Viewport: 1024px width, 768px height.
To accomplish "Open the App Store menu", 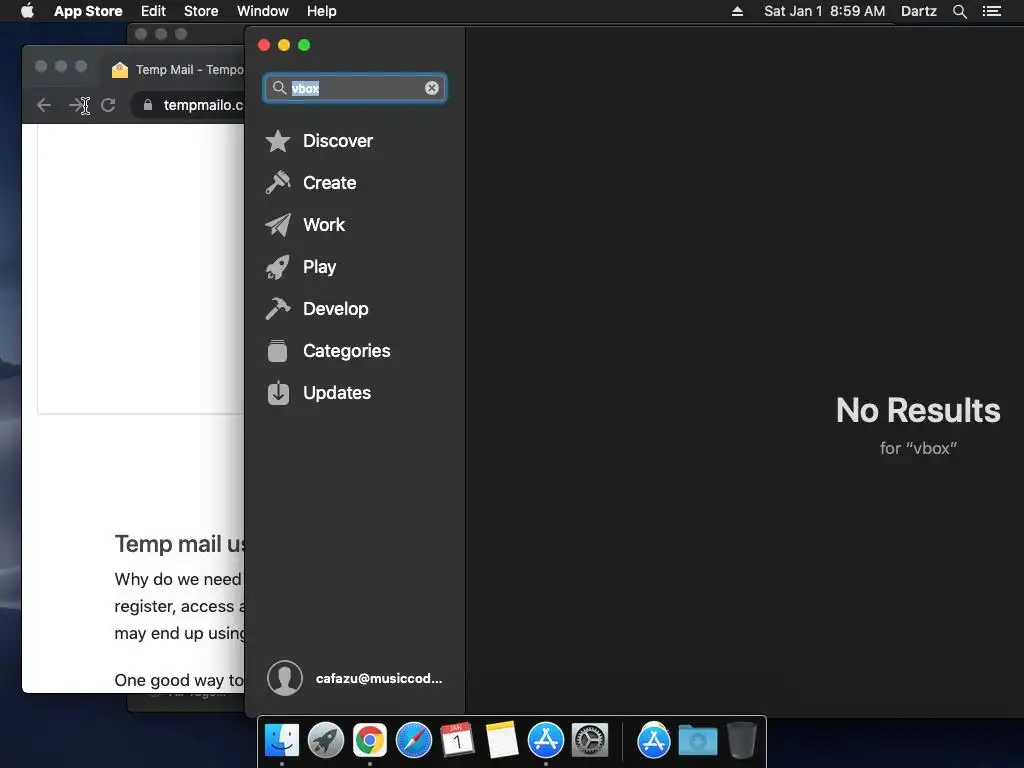I will point(88,11).
